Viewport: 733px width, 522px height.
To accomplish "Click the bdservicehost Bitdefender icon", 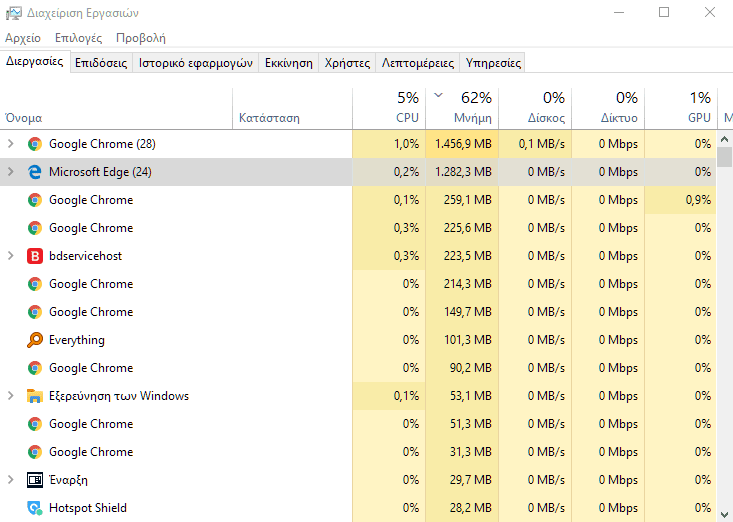I will [x=35, y=256].
